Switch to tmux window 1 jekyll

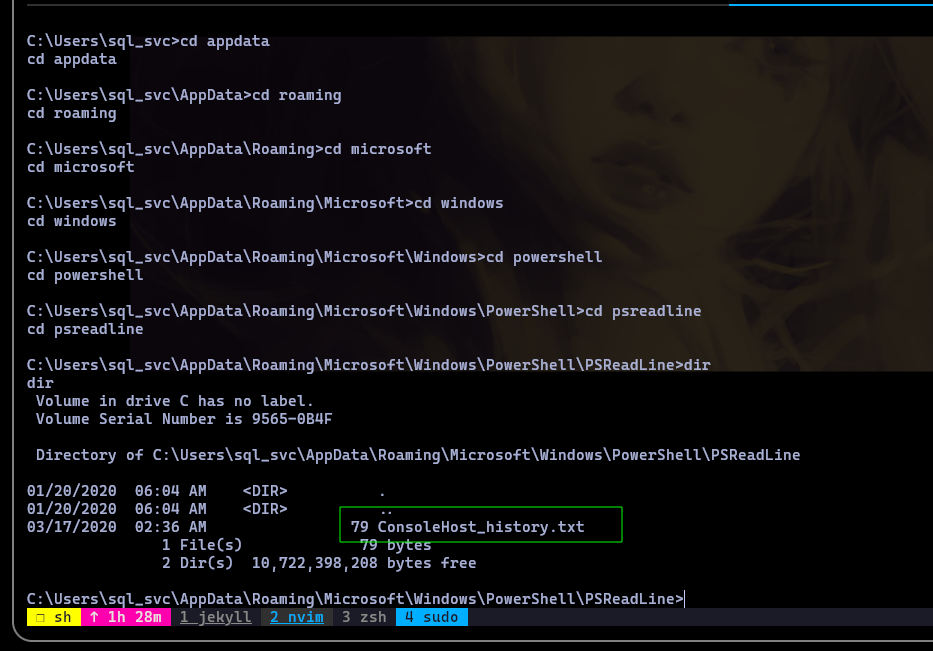[215, 617]
